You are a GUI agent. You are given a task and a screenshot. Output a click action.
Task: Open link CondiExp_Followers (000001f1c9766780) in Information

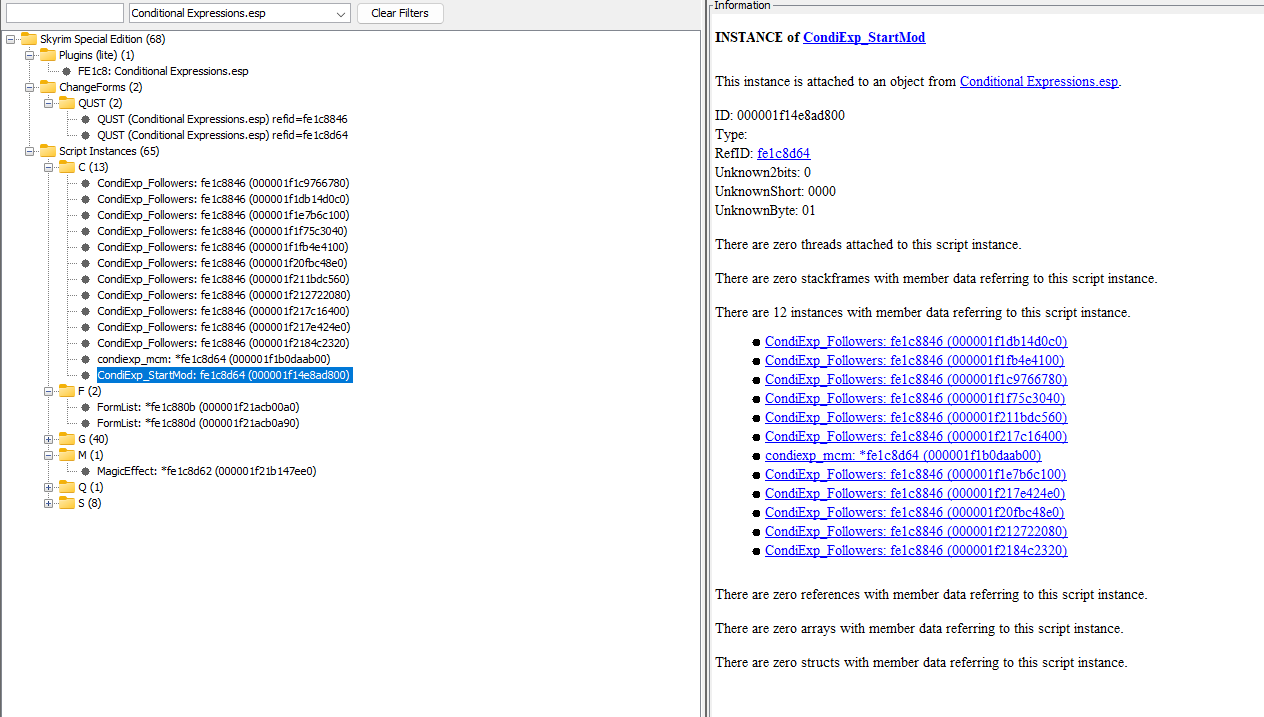pos(916,379)
